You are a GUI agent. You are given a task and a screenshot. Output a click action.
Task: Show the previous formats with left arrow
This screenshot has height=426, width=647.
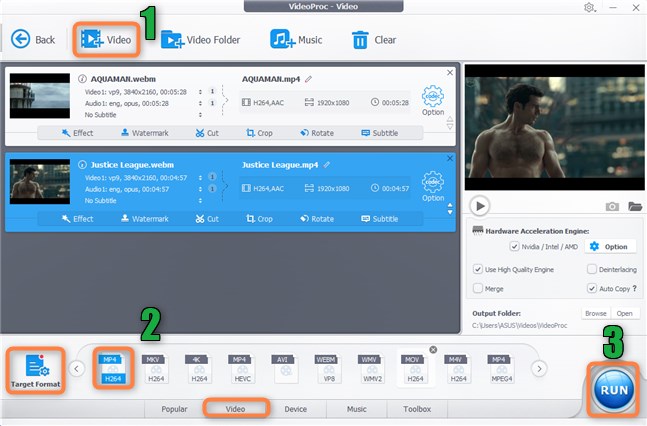(76, 369)
